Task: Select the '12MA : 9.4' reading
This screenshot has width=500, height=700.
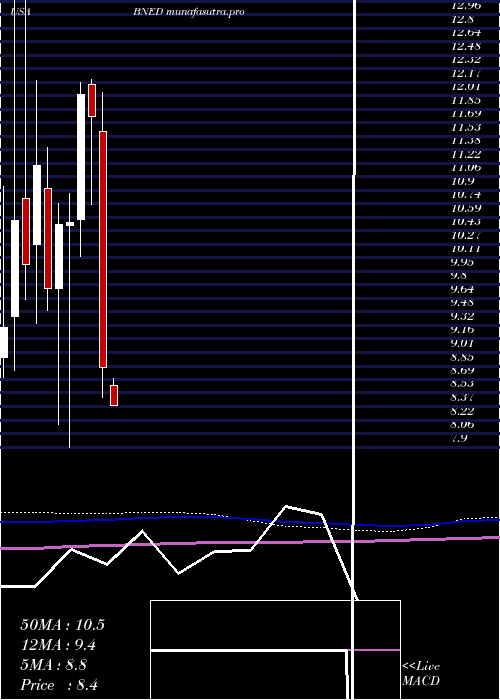Action: click(x=58, y=645)
